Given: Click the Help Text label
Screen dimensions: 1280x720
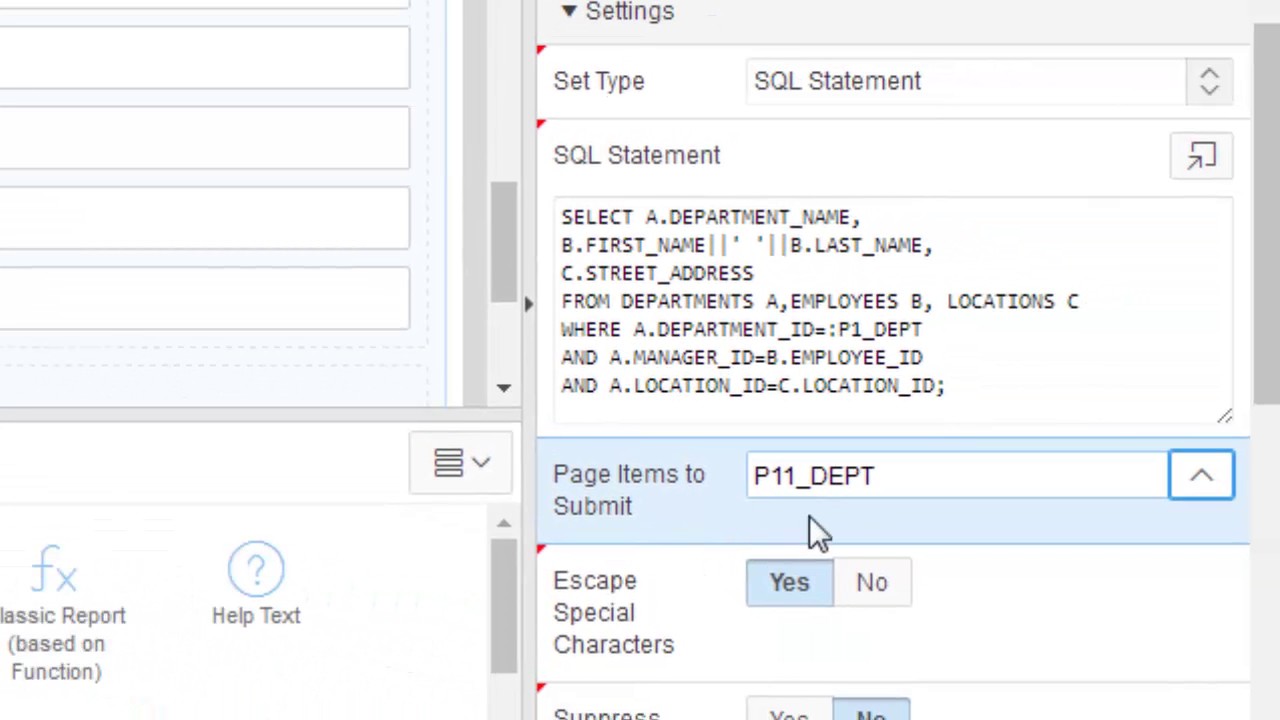Looking at the screenshot, I should coord(255,616).
